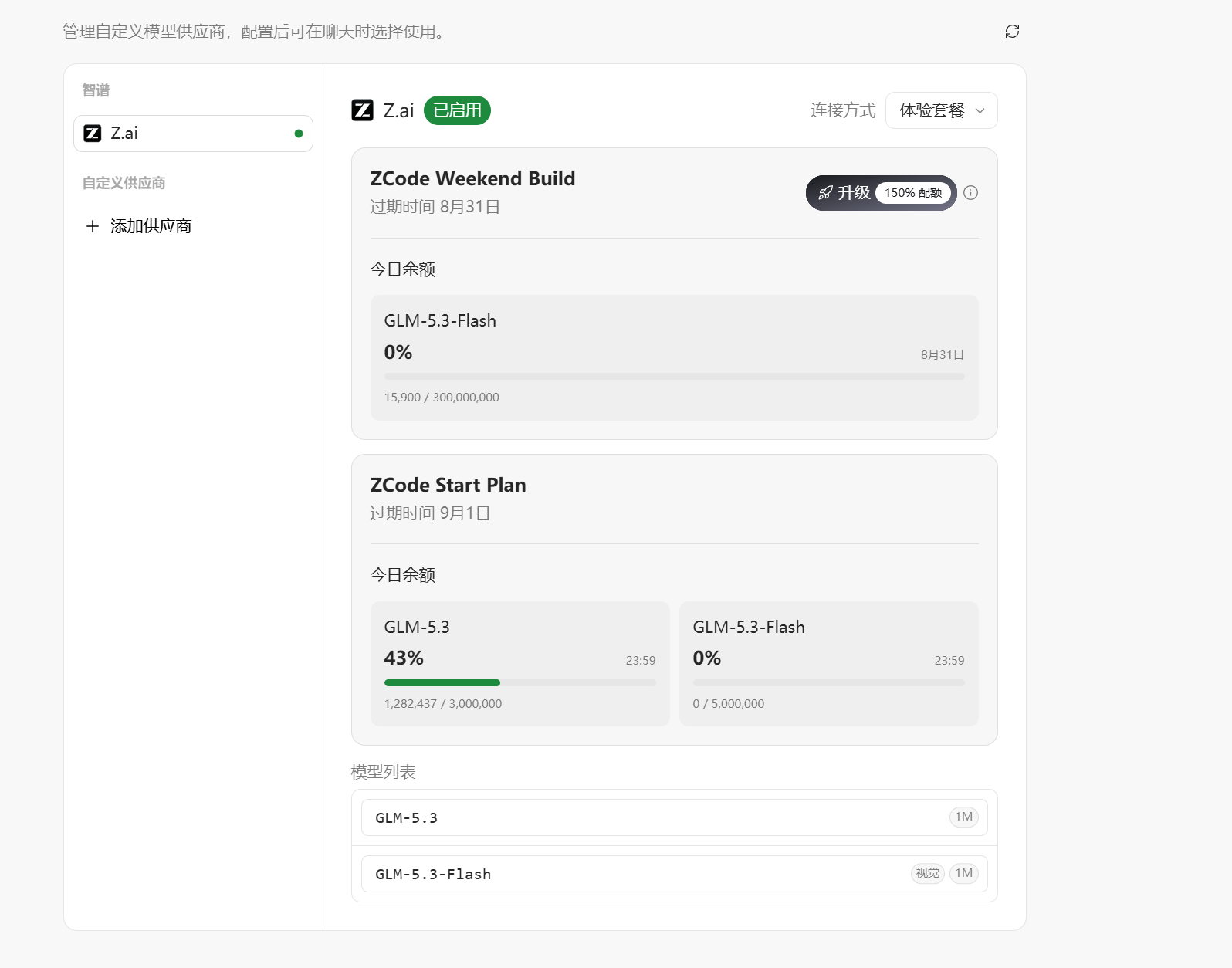This screenshot has height=968, width=1232.
Task: Click the GLM-5.3 43% progress bar
Action: coord(520,682)
